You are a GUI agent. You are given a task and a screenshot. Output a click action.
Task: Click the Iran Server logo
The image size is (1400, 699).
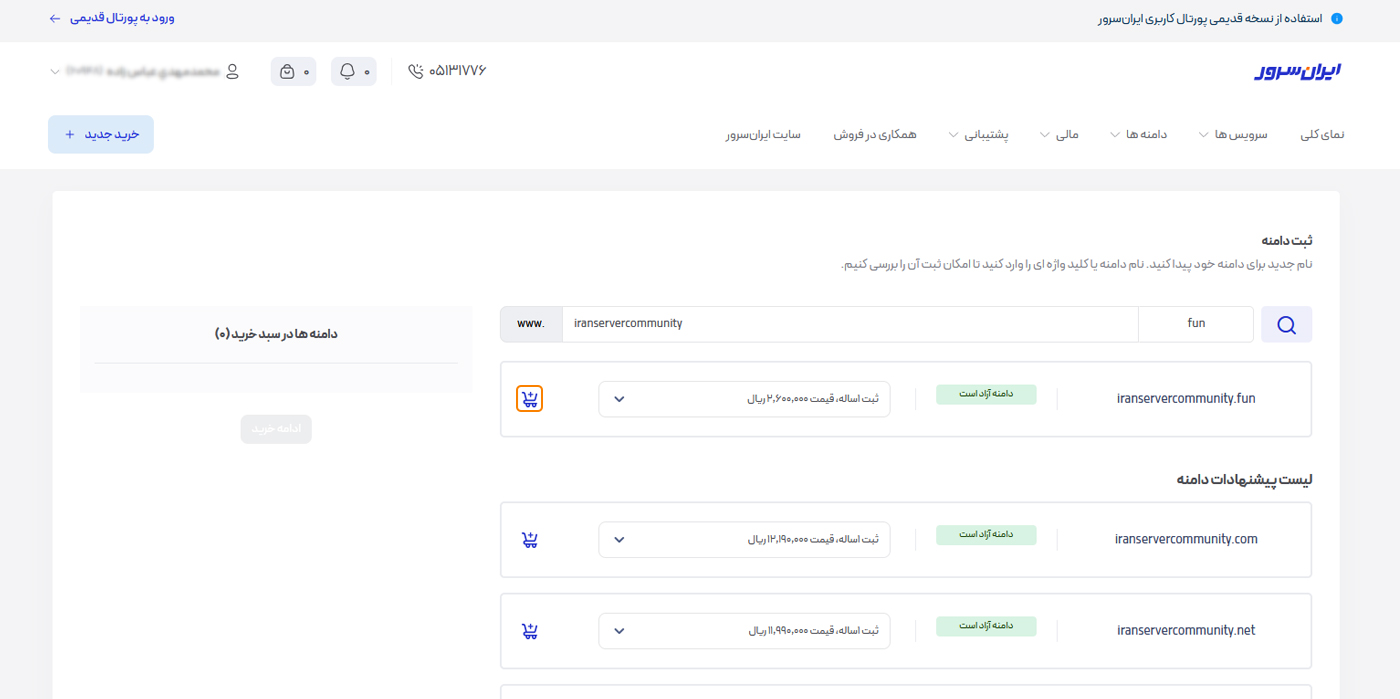pyautogui.click(x=1297, y=71)
